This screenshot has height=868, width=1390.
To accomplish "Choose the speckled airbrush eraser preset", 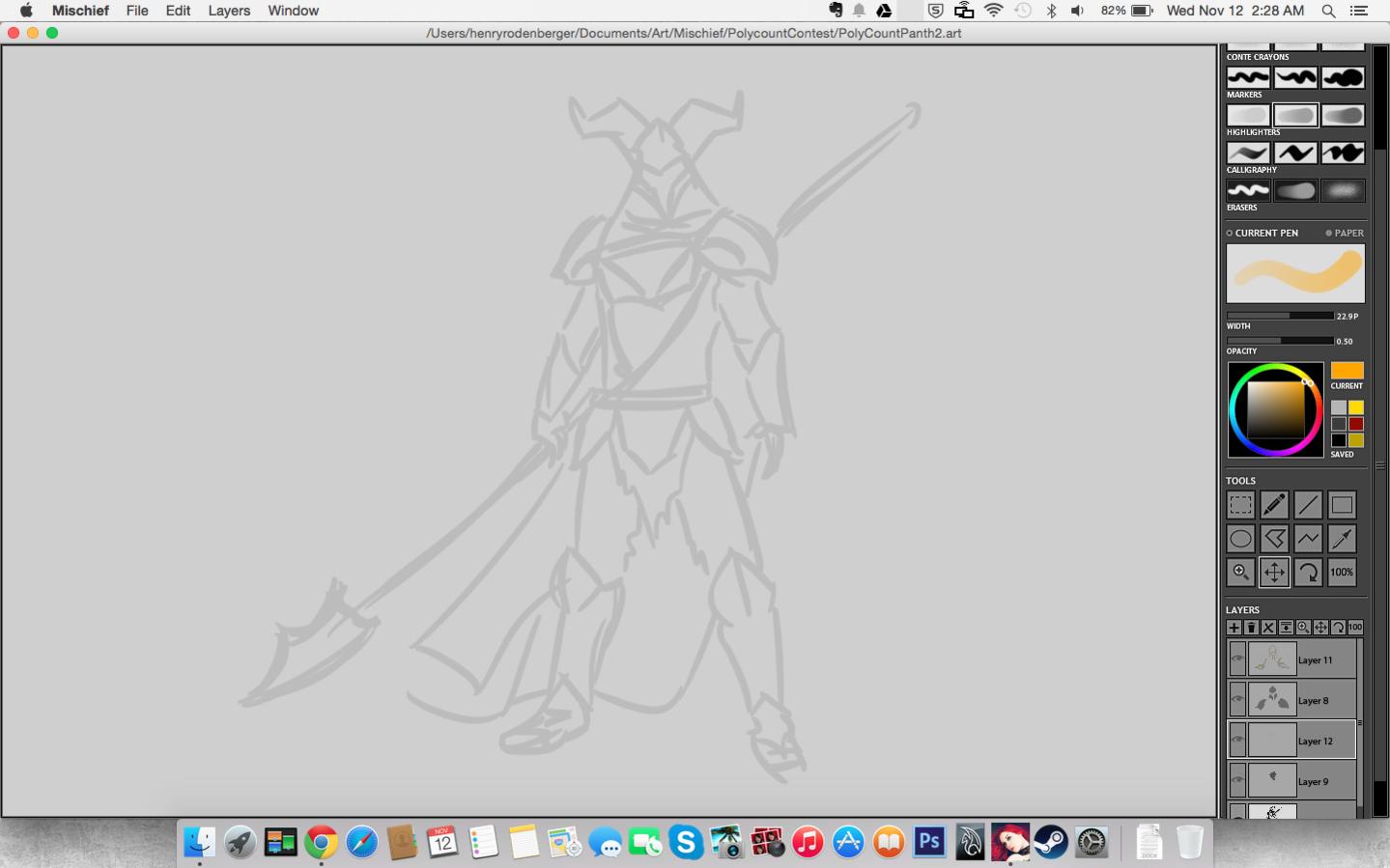I will 1343,190.
